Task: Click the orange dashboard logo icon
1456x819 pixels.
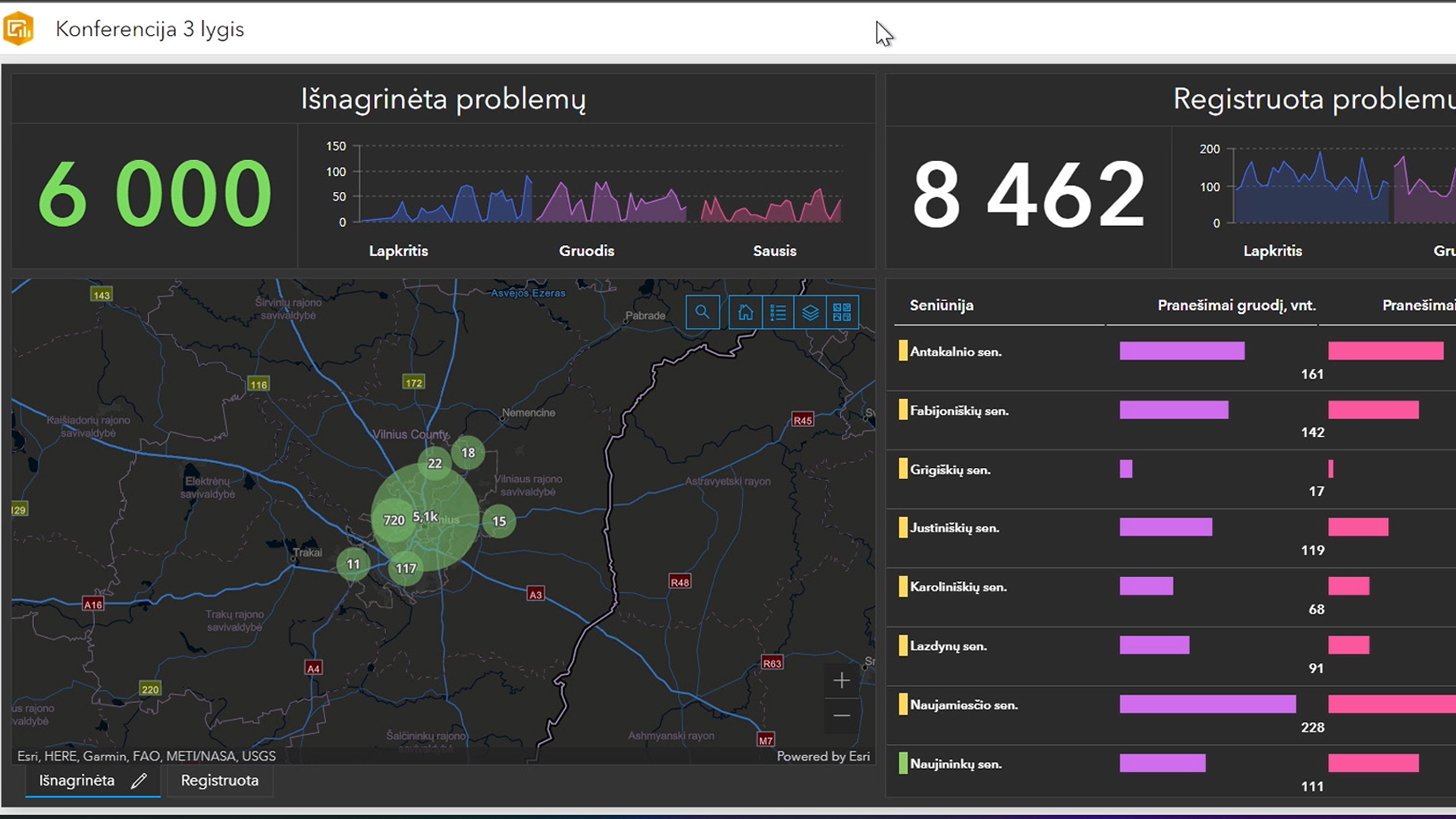Action: [x=19, y=29]
